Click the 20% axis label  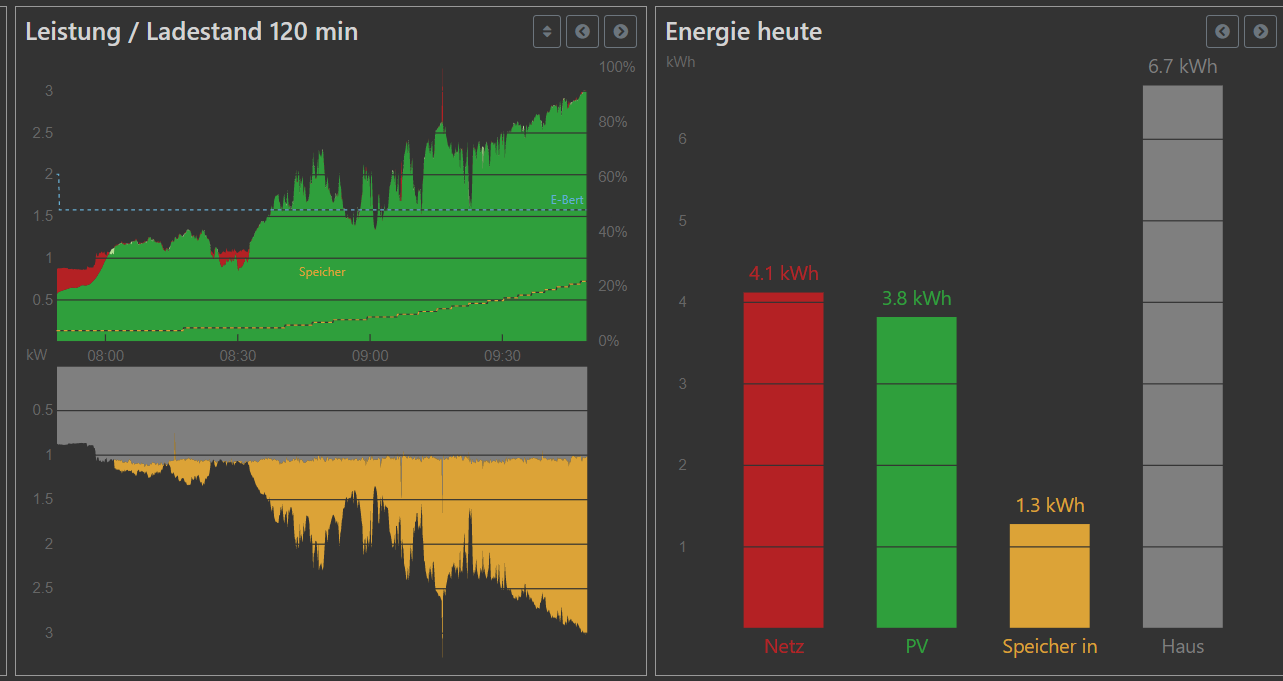point(613,286)
